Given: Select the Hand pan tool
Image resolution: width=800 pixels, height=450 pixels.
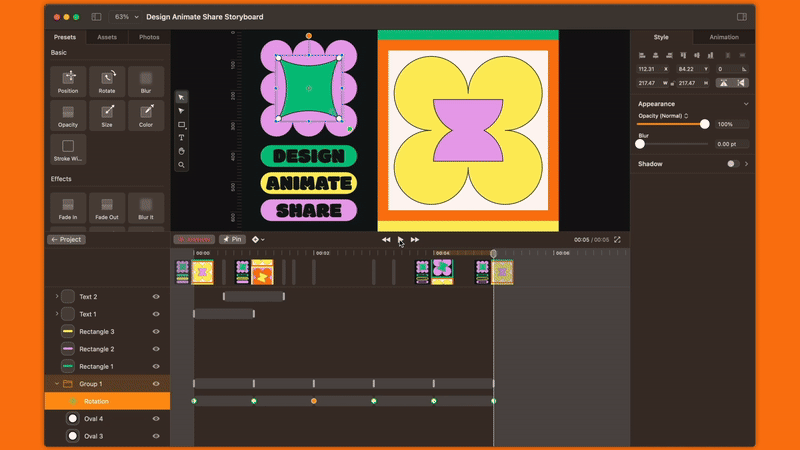Looking at the screenshot, I should coord(181,152).
